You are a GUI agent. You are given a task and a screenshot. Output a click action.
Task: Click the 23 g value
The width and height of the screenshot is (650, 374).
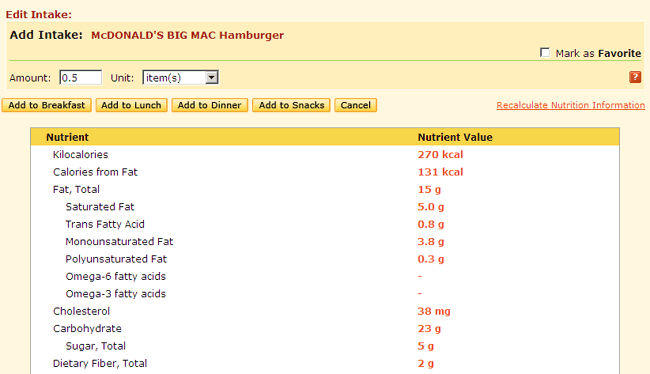pos(429,329)
